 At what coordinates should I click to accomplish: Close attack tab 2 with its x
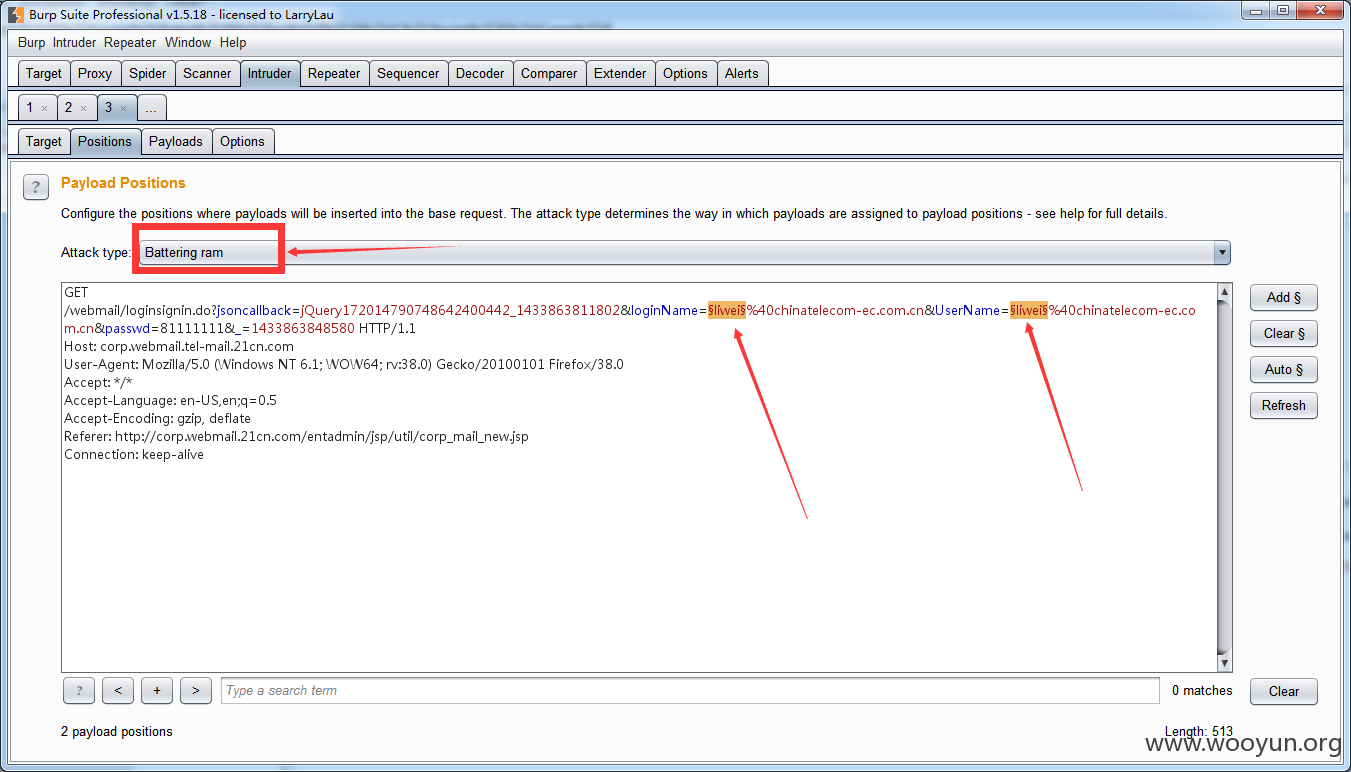pyautogui.click(x=83, y=108)
